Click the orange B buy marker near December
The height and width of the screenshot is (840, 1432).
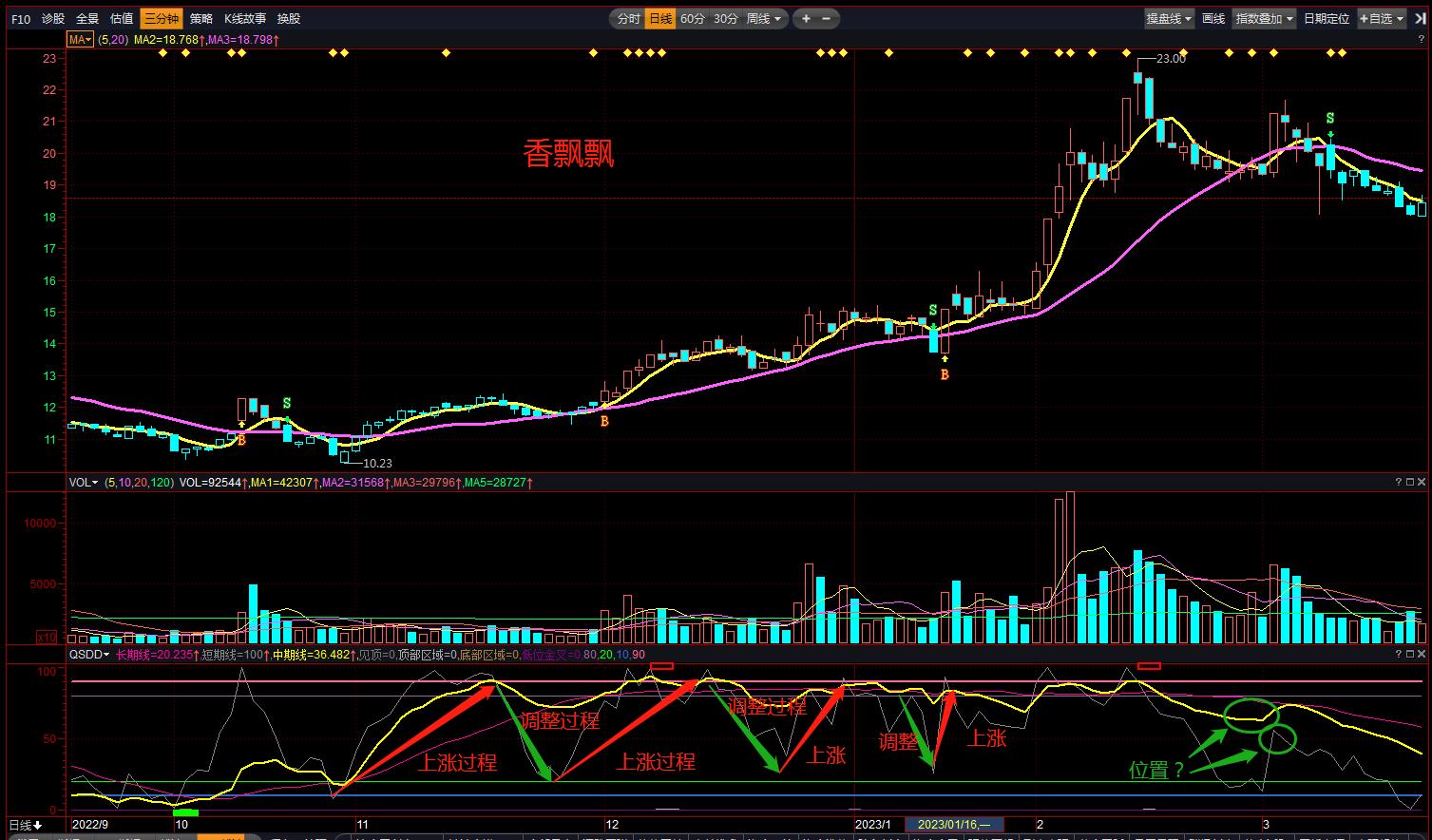[x=603, y=421]
